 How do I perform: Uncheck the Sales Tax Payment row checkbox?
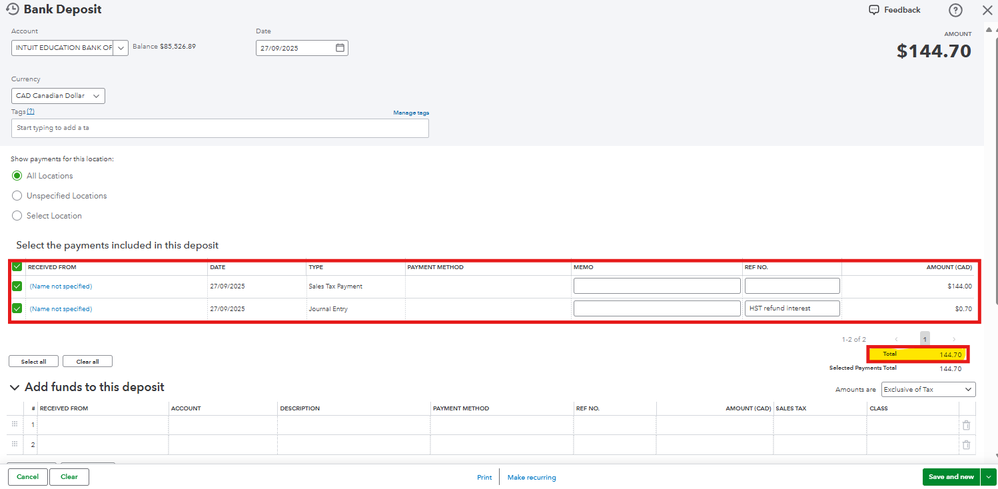tap(17, 287)
